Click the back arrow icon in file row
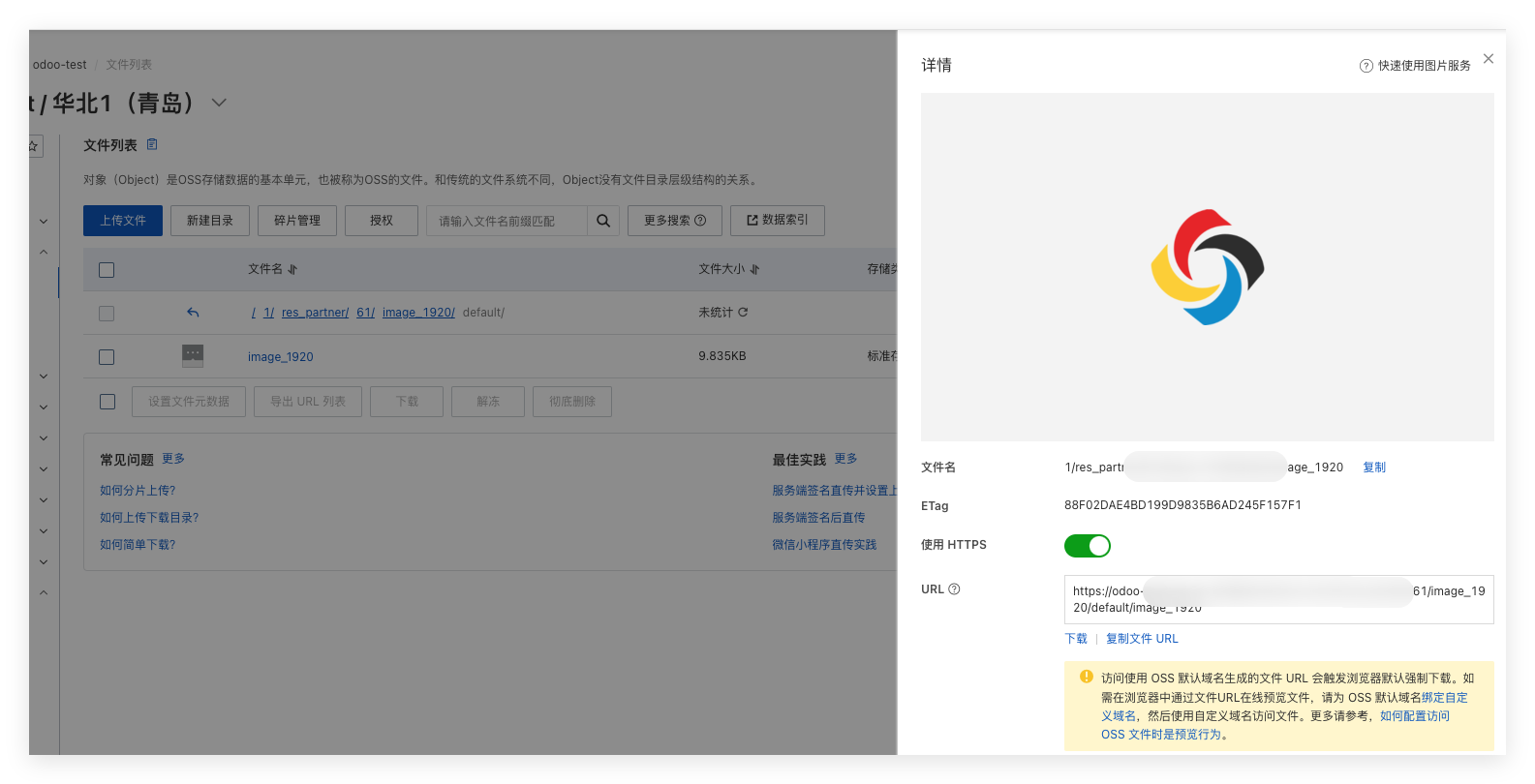The image size is (1535, 784). 193,313
